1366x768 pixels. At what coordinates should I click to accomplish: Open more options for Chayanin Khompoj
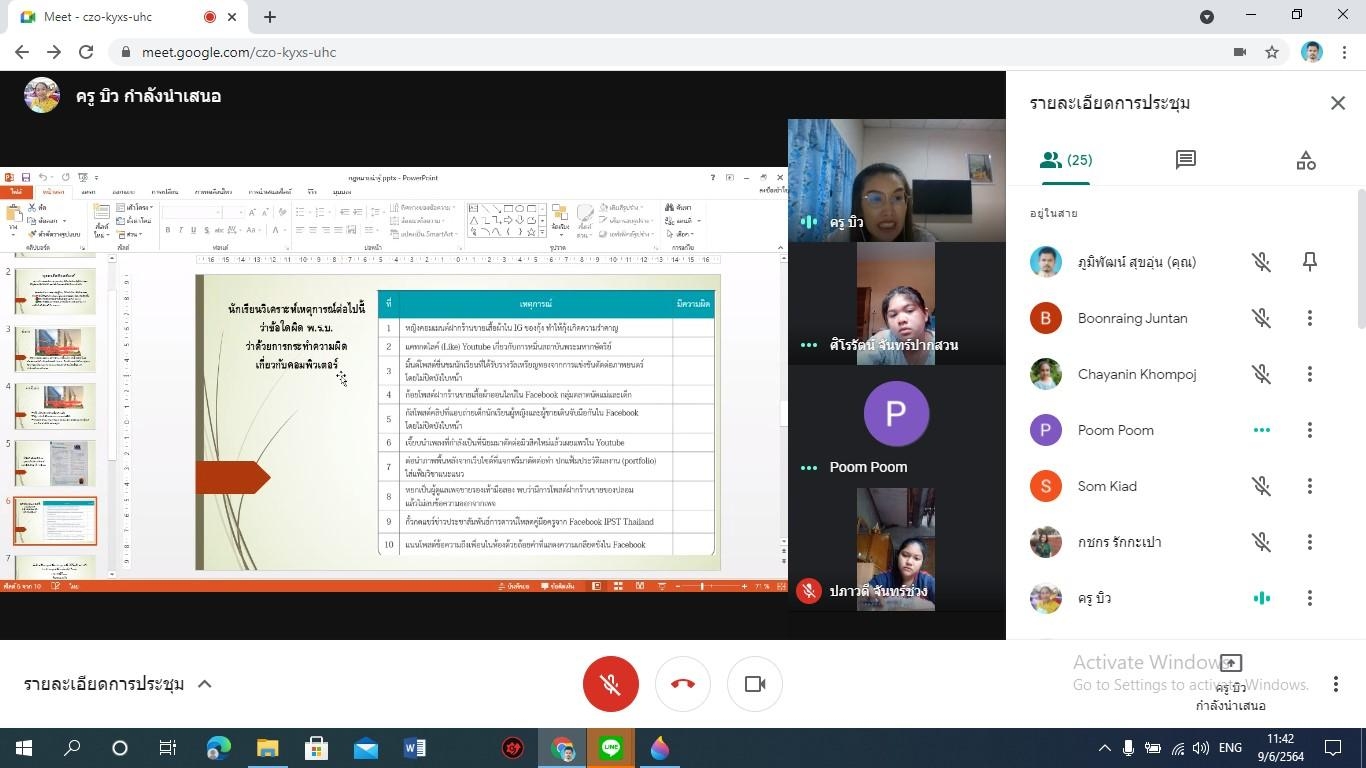coord(1309,374)
